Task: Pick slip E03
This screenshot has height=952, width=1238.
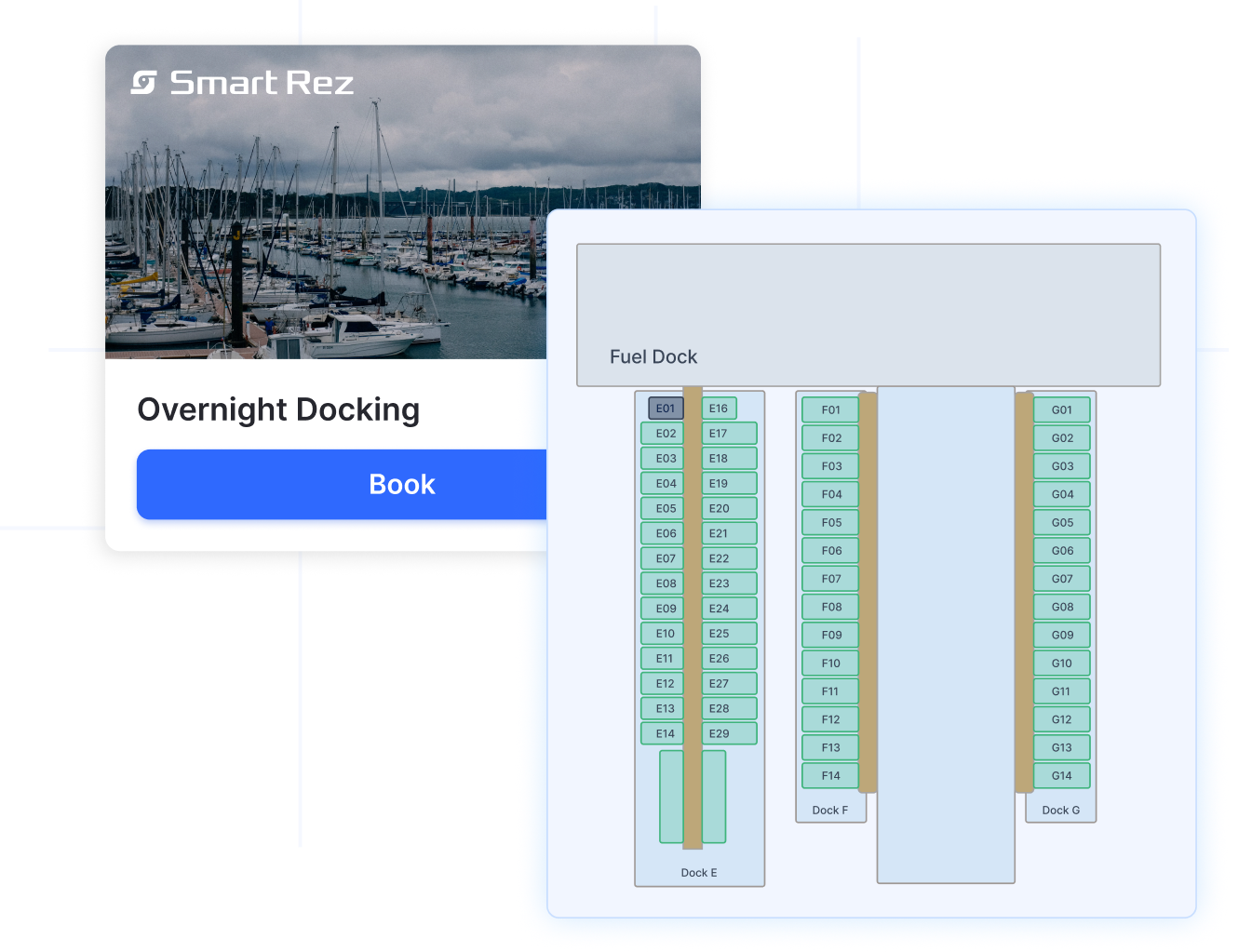Action: point(662,459)
